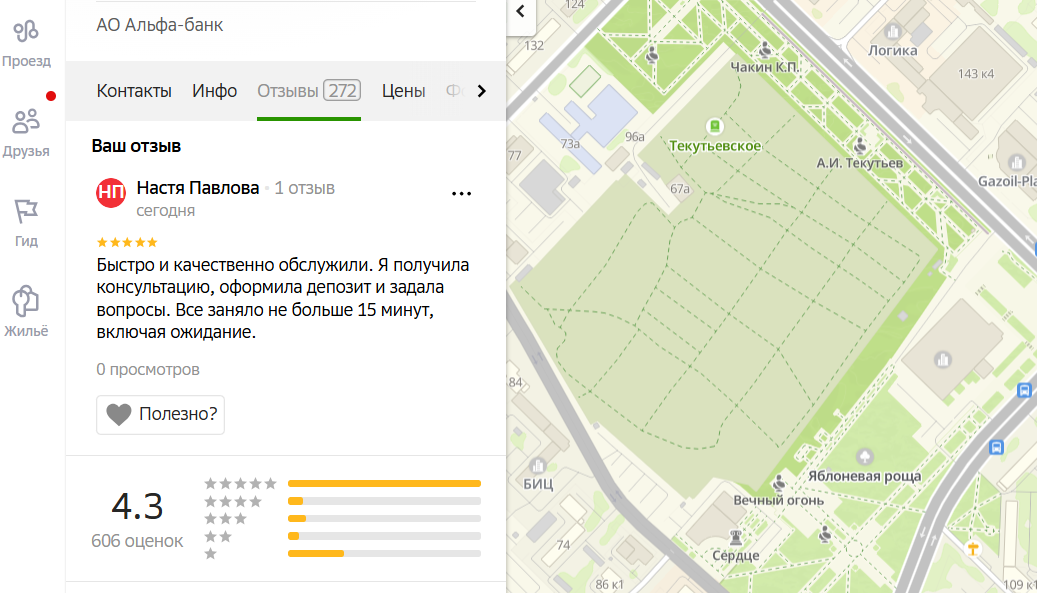
Task: Filter reviews by one-star rating bar
Action: pos(384,553)
